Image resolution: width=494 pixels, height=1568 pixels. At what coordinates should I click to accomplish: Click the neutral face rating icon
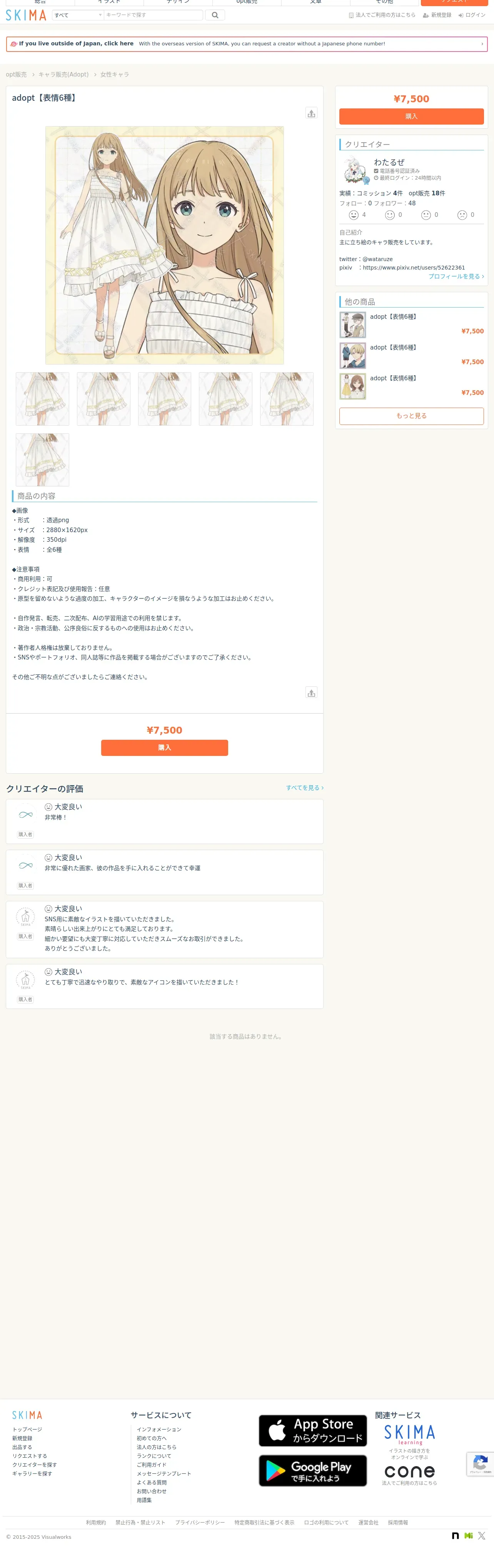pyautogui.click(x=426, y=215)
